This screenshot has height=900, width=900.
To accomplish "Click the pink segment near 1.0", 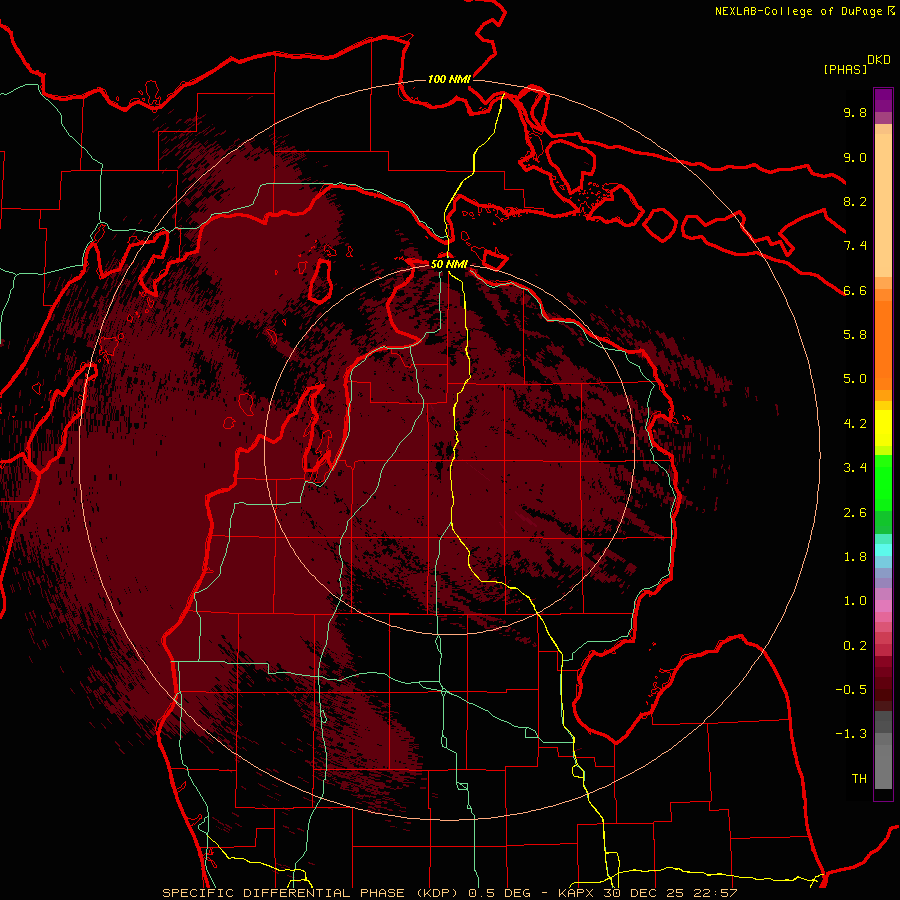I will 883,606.
